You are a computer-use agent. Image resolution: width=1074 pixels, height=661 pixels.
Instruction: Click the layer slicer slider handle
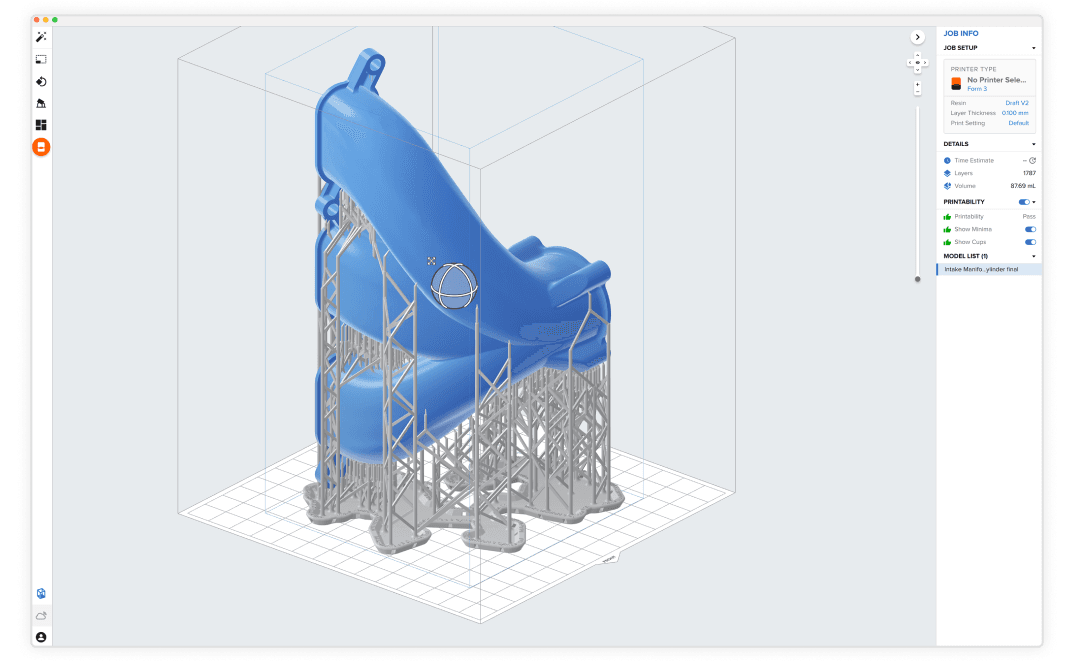pos(918,279)
